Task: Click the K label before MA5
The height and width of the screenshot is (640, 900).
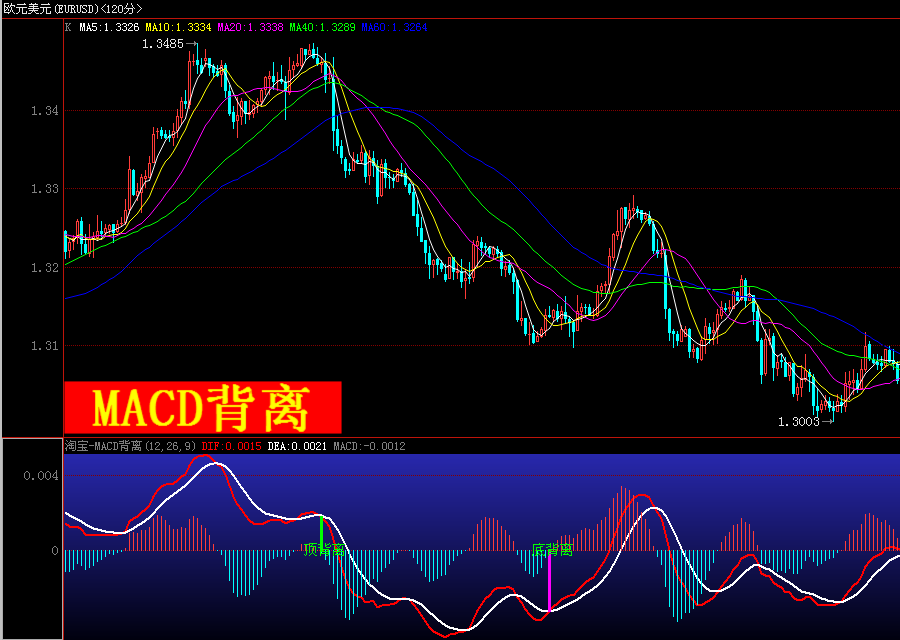Action: point(68,27)
